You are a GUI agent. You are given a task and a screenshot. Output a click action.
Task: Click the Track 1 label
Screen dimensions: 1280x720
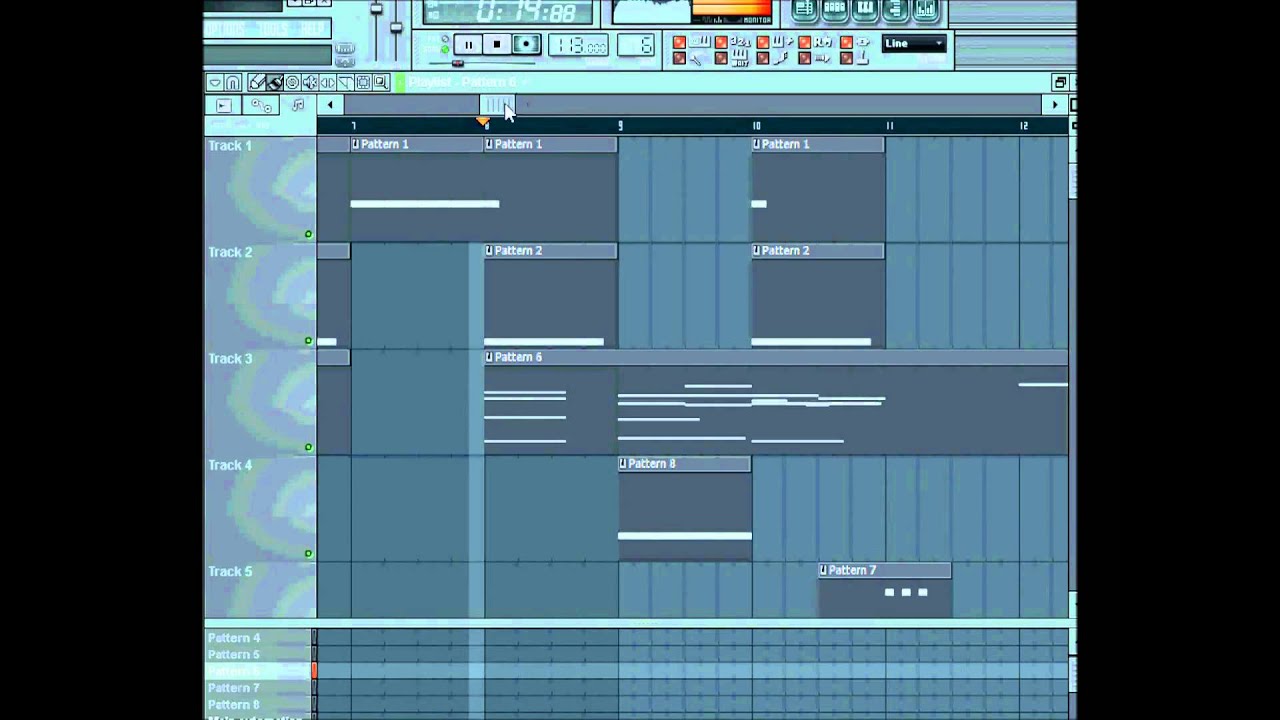point(230,146)
